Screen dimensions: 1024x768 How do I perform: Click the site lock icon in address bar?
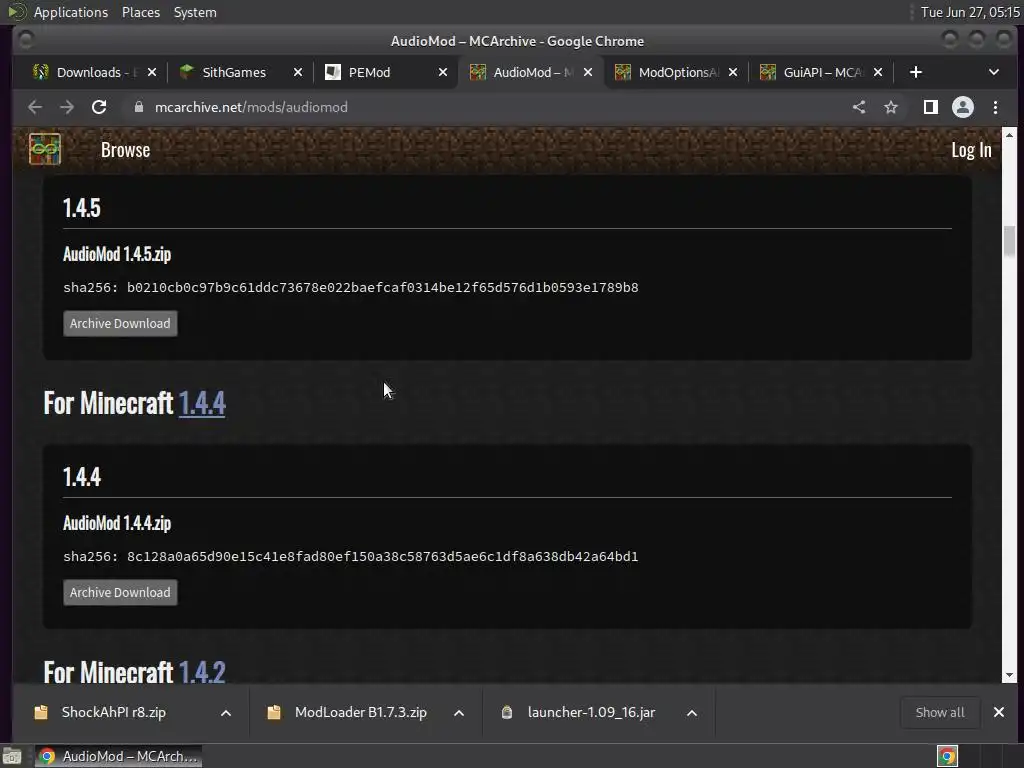click(138, 107)
